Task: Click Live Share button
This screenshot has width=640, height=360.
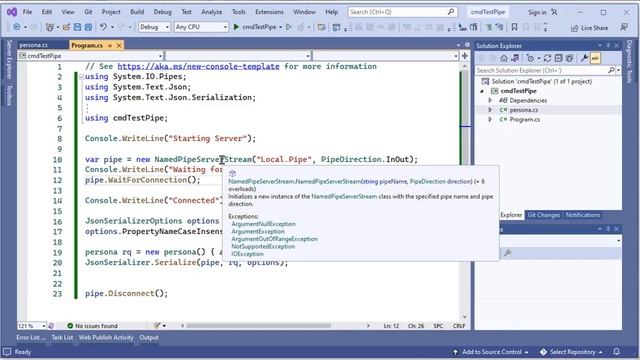Action: [x=589, y=28]
